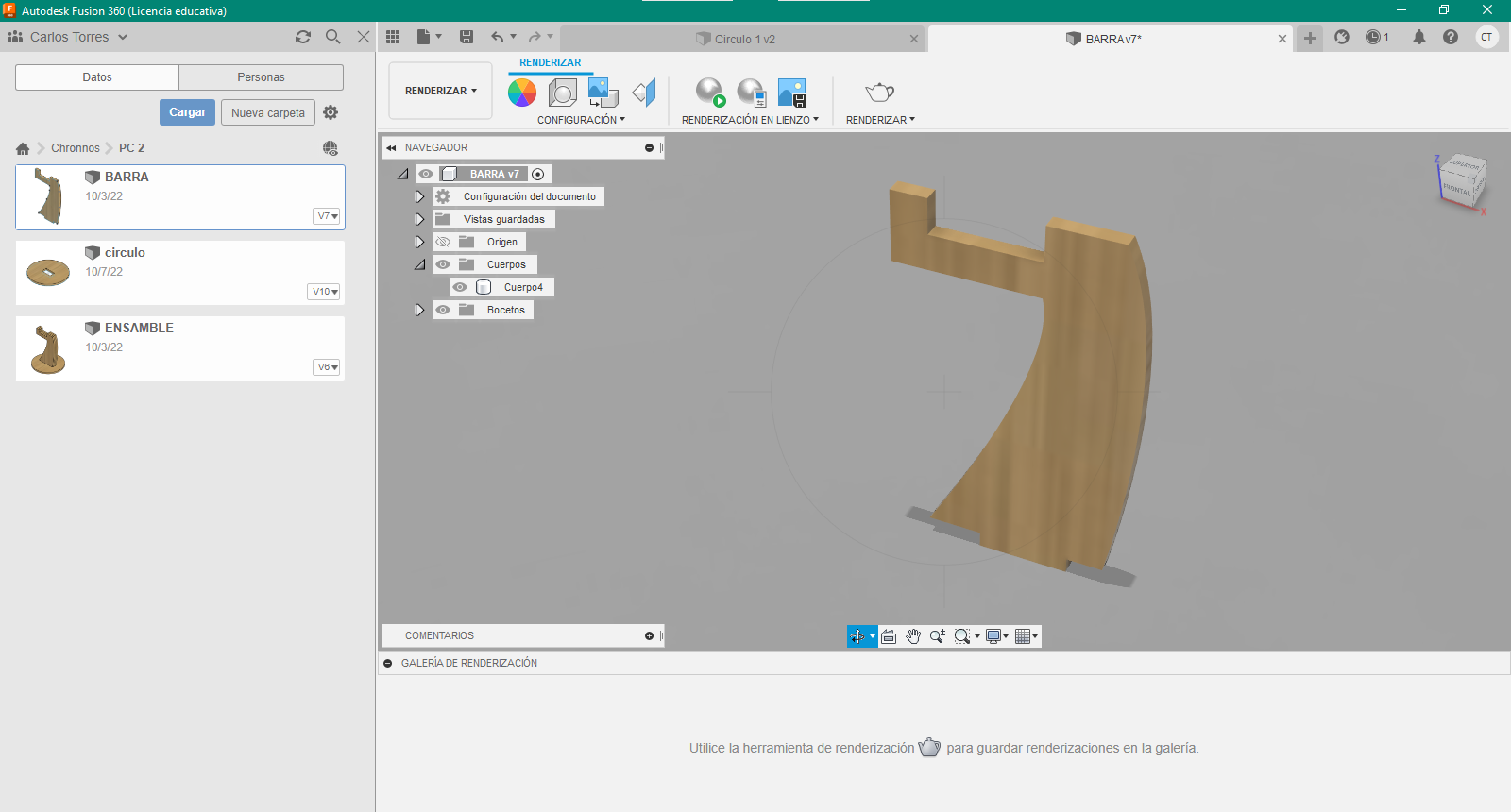
Task: Collapse the BARRA v7 root node
Action: pyautogui.click(x=403, y=174)
